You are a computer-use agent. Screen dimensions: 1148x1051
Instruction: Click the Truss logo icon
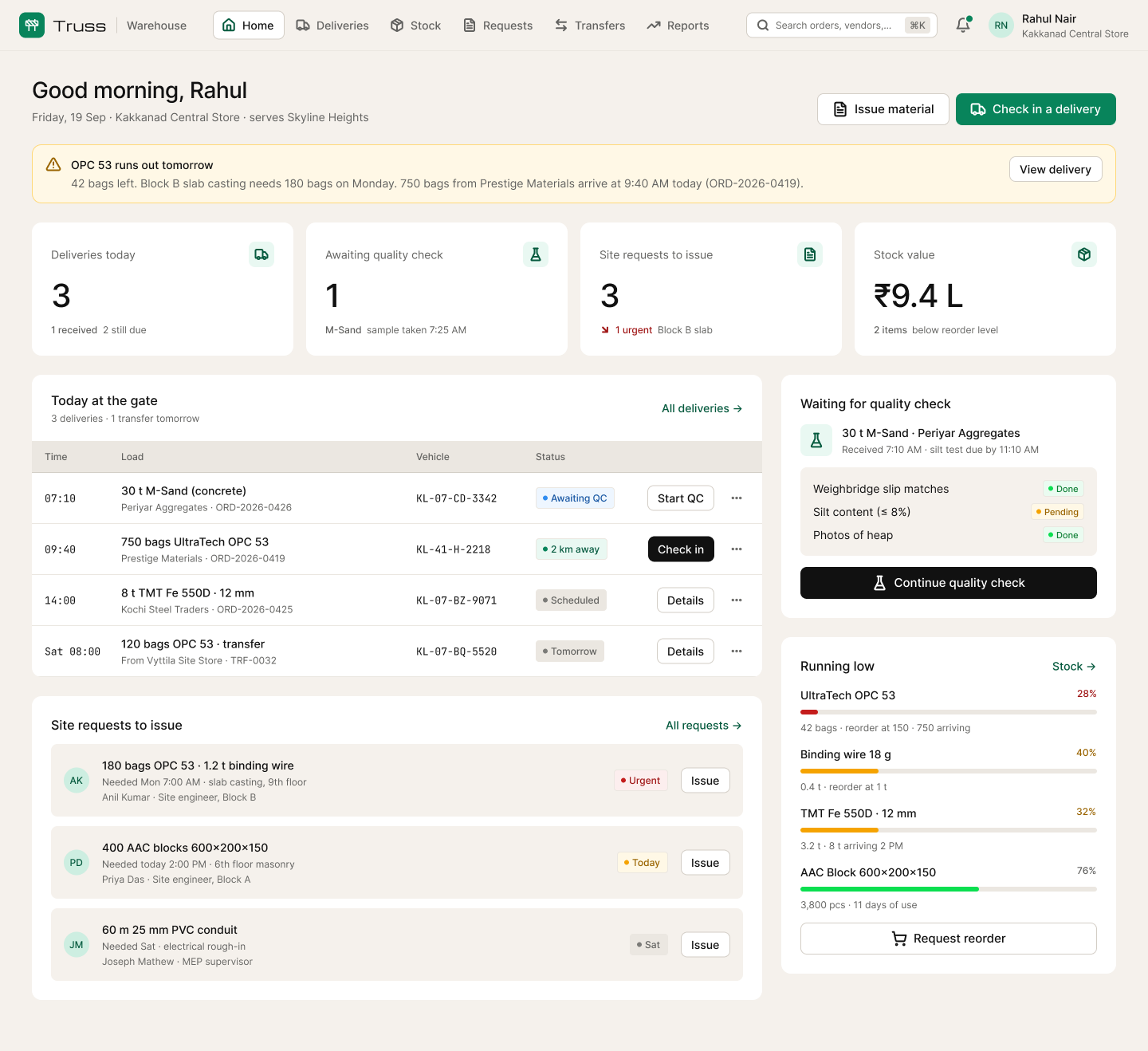(x=32, y=26)
